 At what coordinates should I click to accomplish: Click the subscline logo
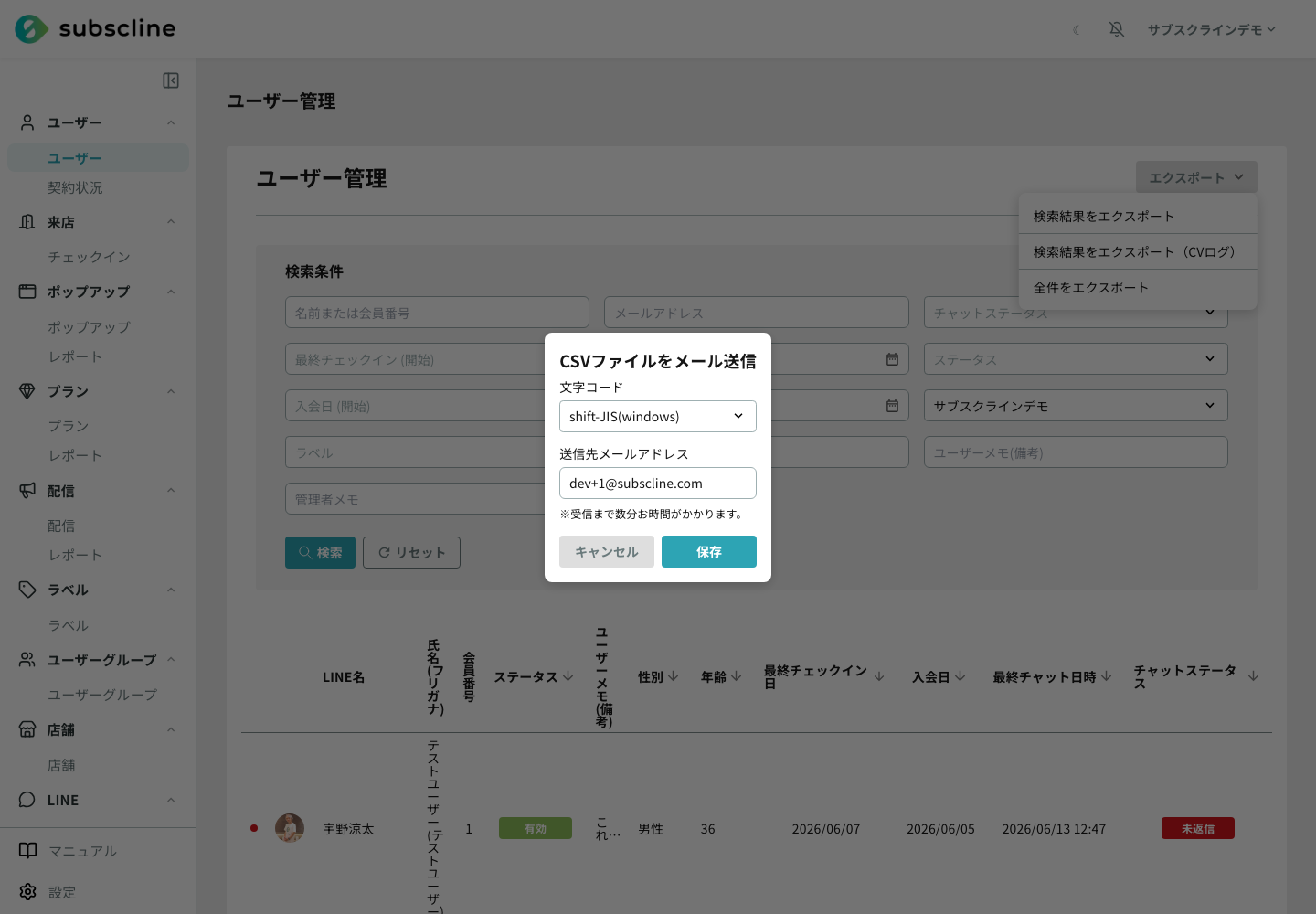pyautogui.click(x=95, y=29)
